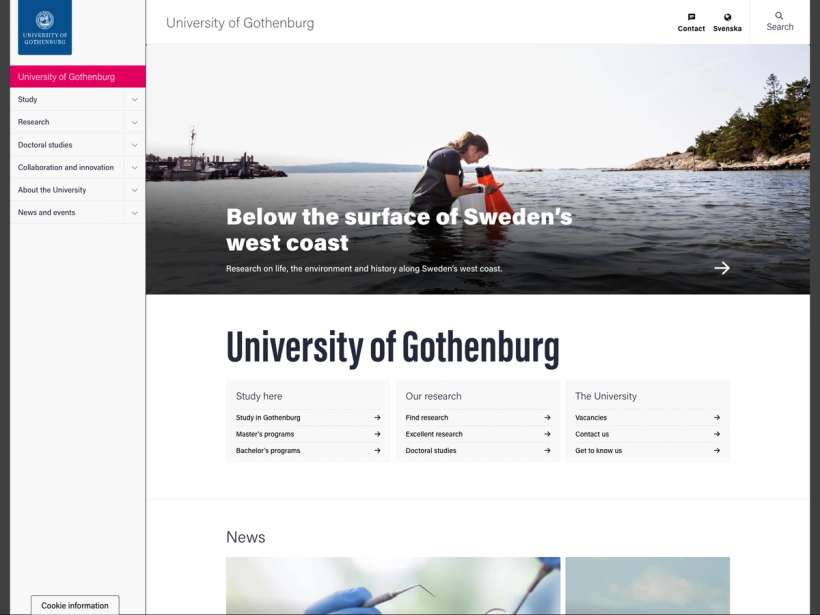Open Master's programs link

click(265, 434)
